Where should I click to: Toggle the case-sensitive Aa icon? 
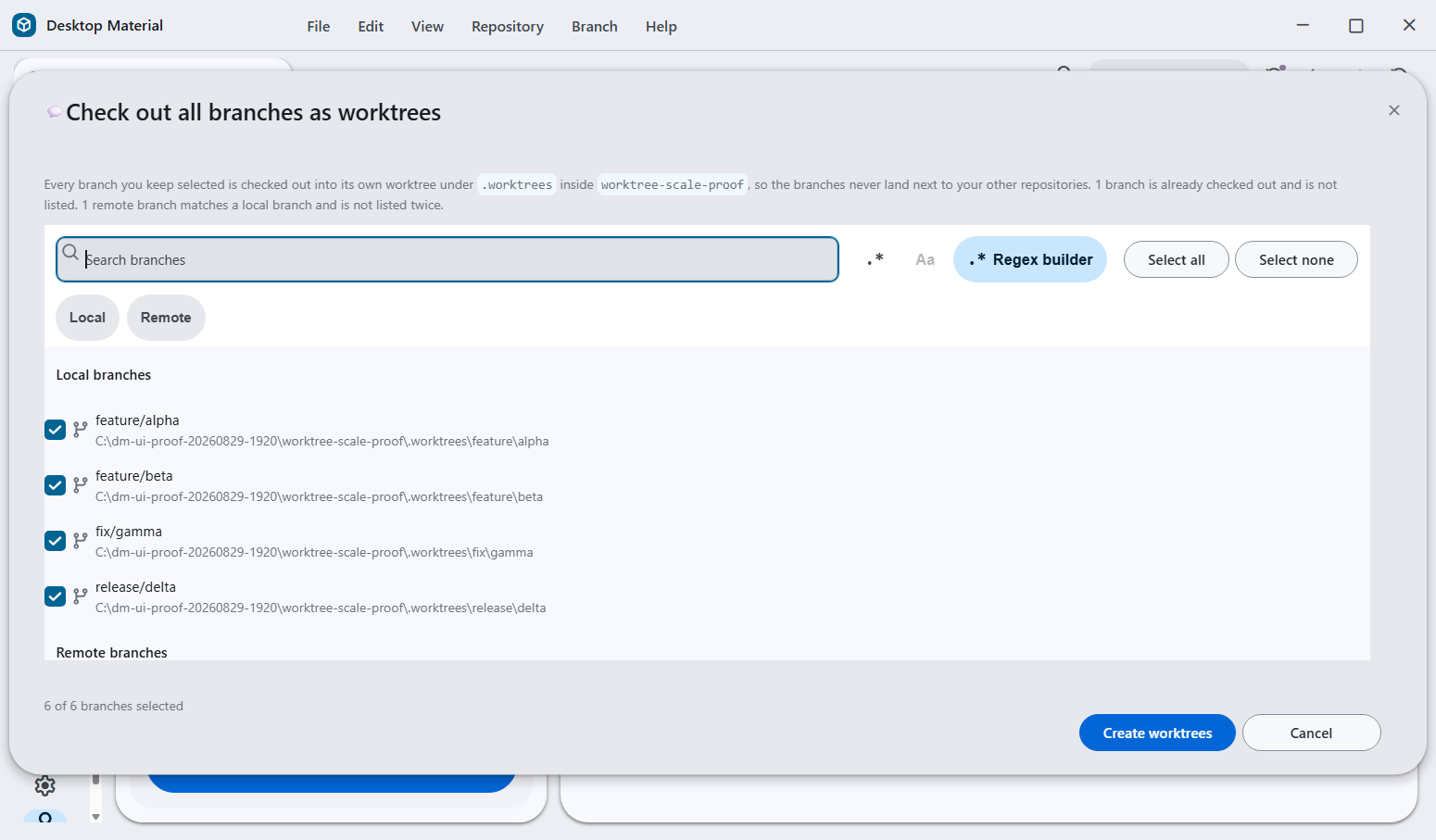pyautogui.click(x=925, y=259)
